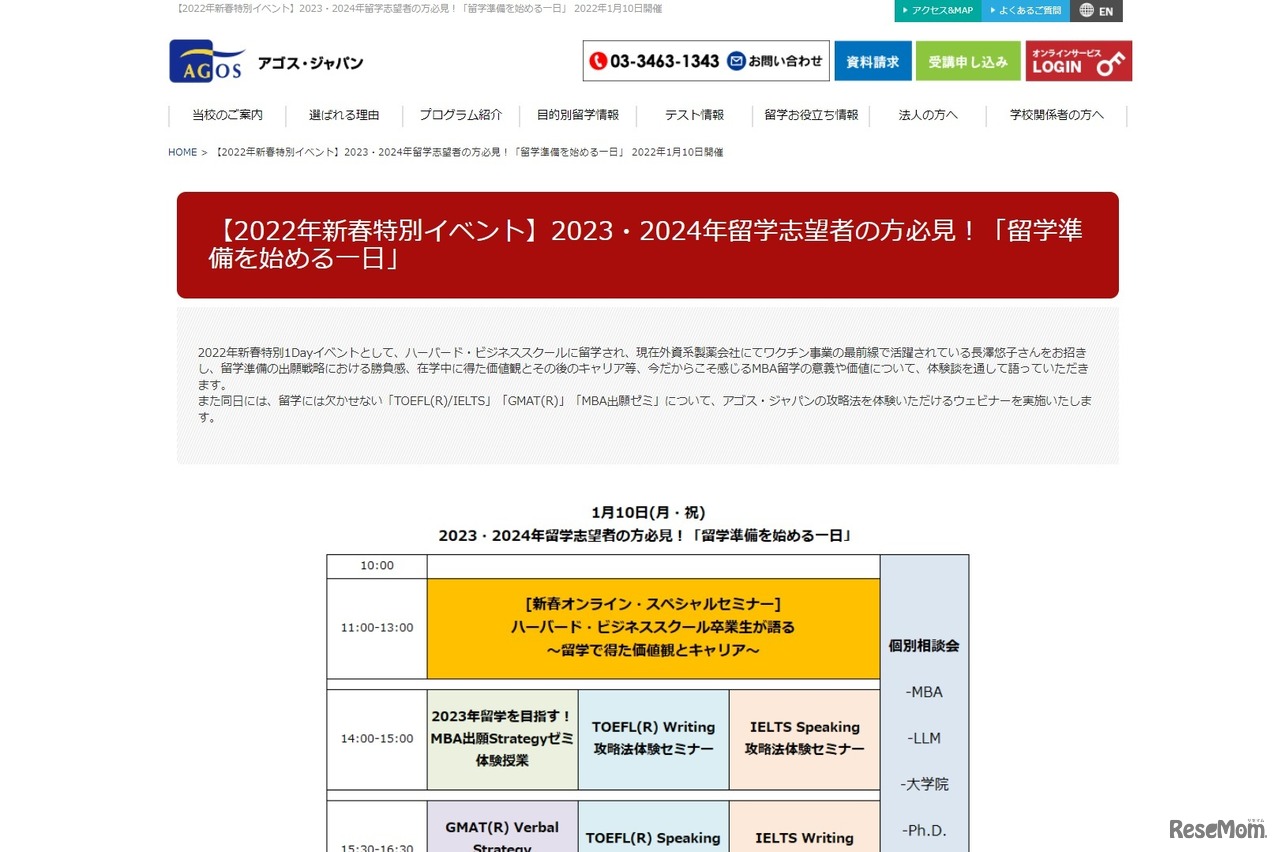Open プログラム紹介 menu
1280x852 pixels.
coord(461,115)
